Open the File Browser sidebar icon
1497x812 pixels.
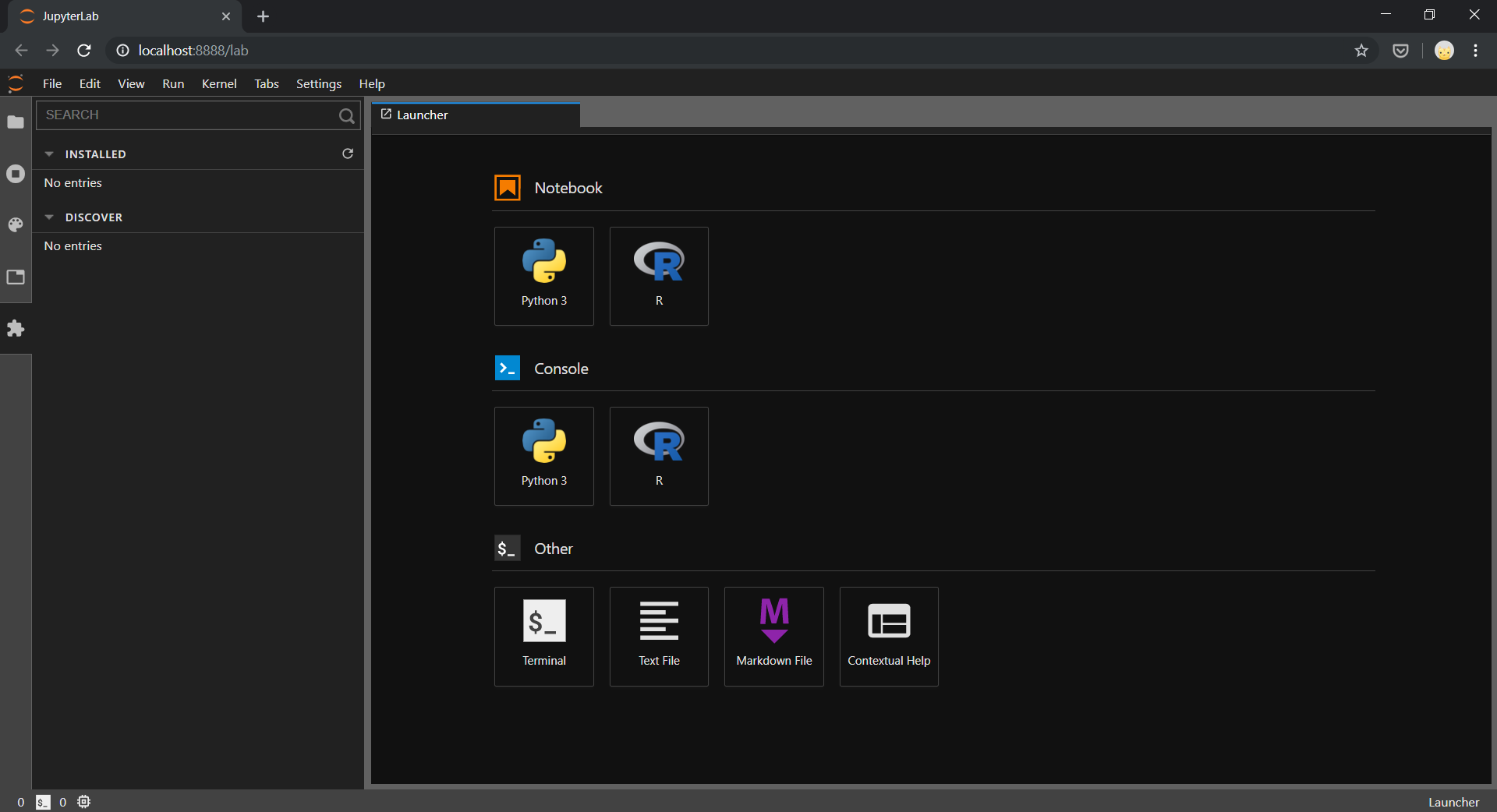(16, 122)
